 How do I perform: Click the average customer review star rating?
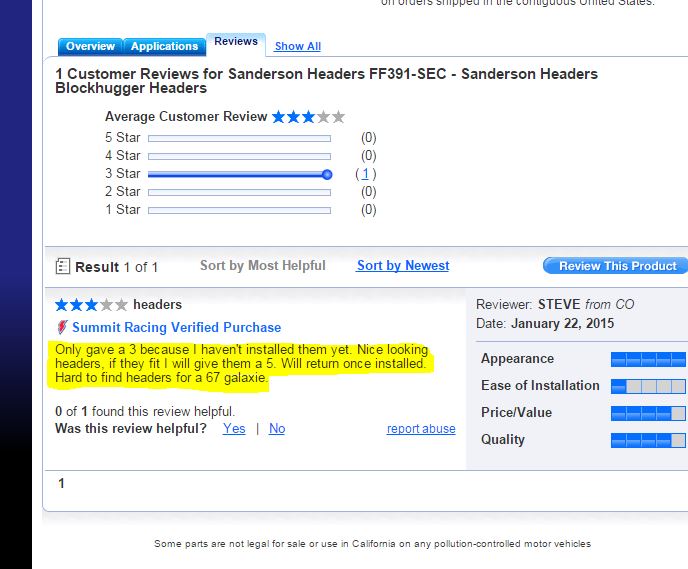[308, 117]
